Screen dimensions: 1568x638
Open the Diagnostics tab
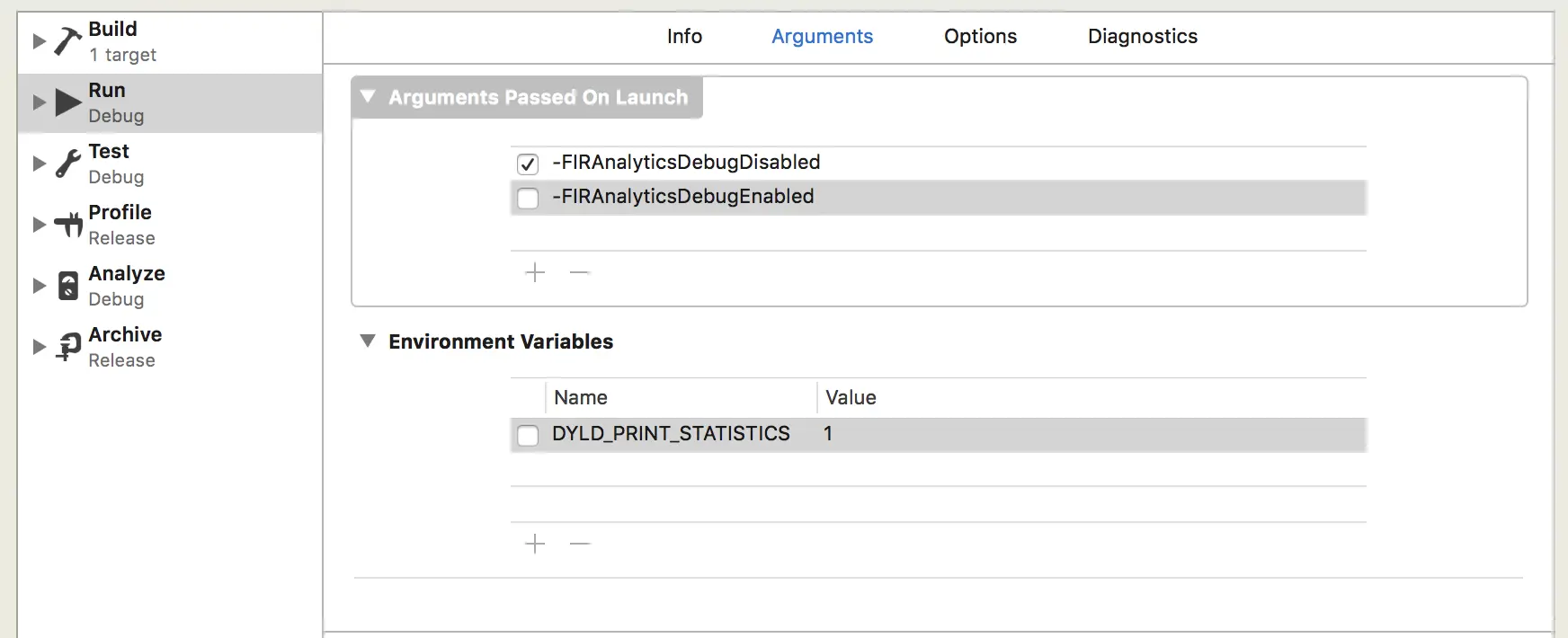coord(1142,36)
